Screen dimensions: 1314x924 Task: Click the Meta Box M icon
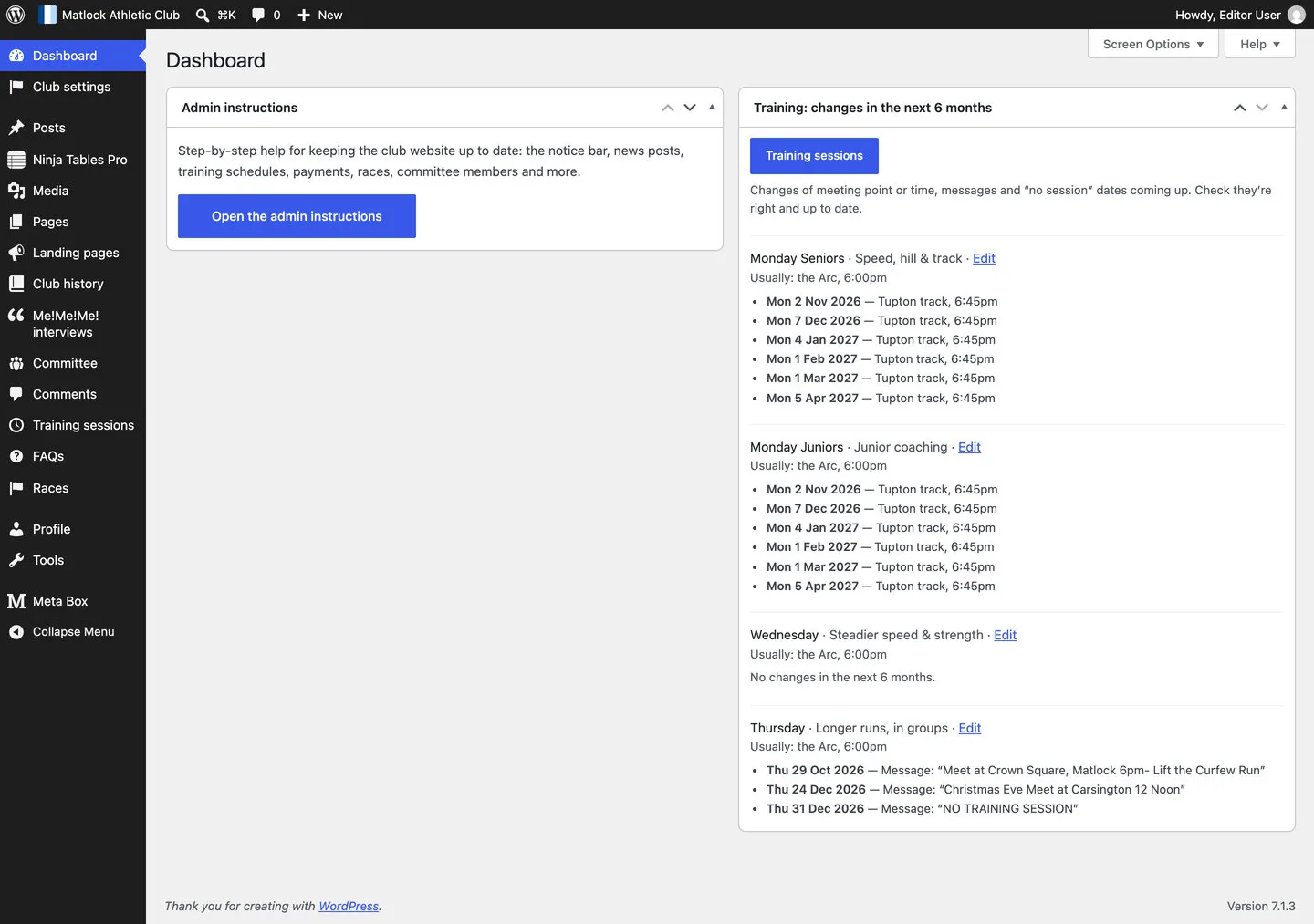point(16,601)
